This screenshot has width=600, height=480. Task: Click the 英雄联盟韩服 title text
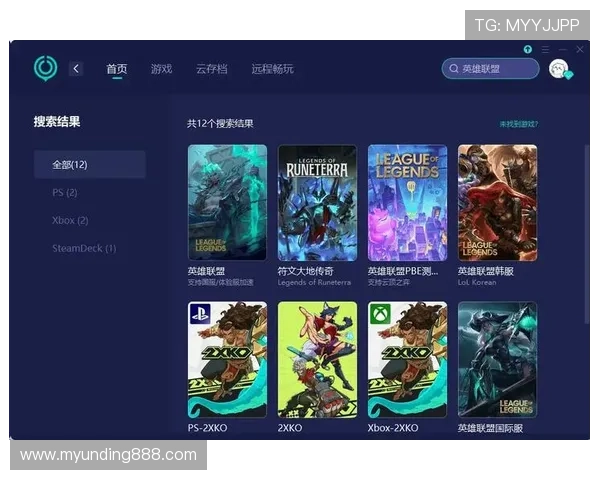click(x=486, y=271)
